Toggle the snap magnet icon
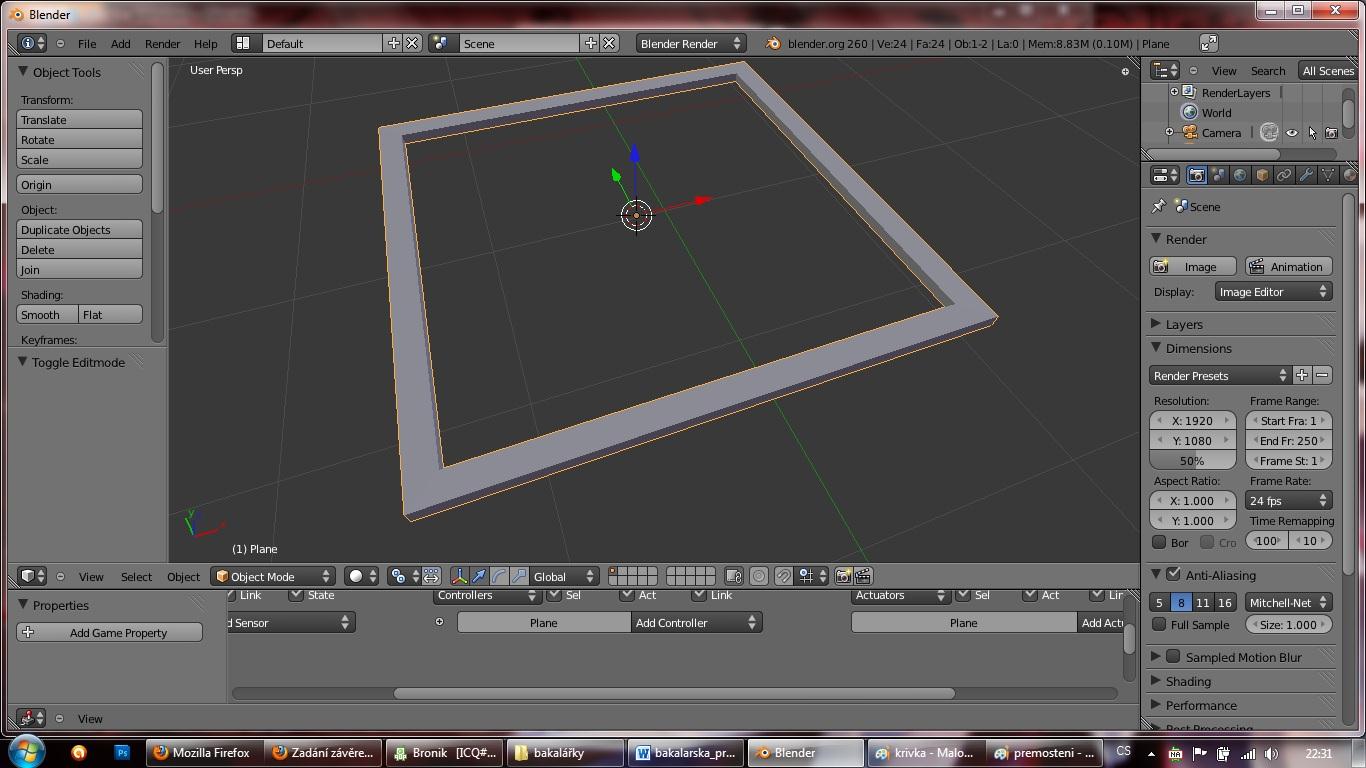The height and width of the screenshot is (768, 1366). pyautogui.click(x=783, y=576)
